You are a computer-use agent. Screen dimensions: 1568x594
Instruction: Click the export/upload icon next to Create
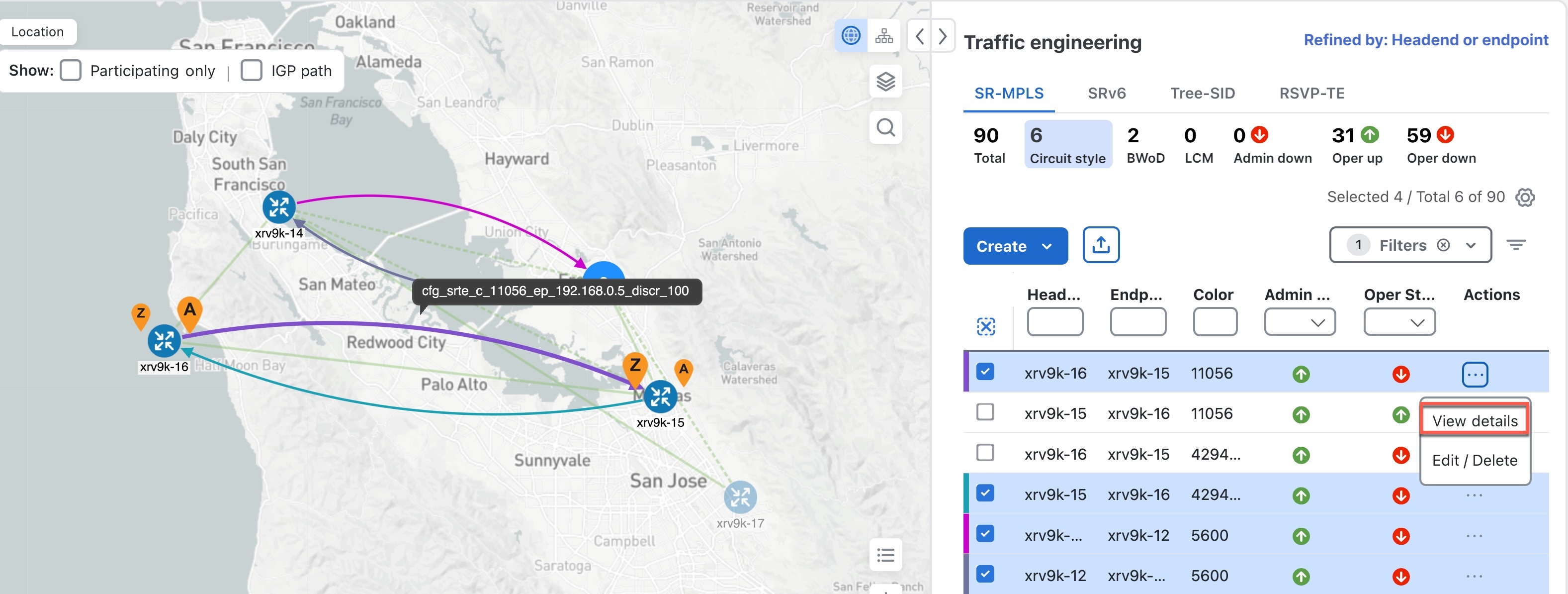tap(1102, 244)
